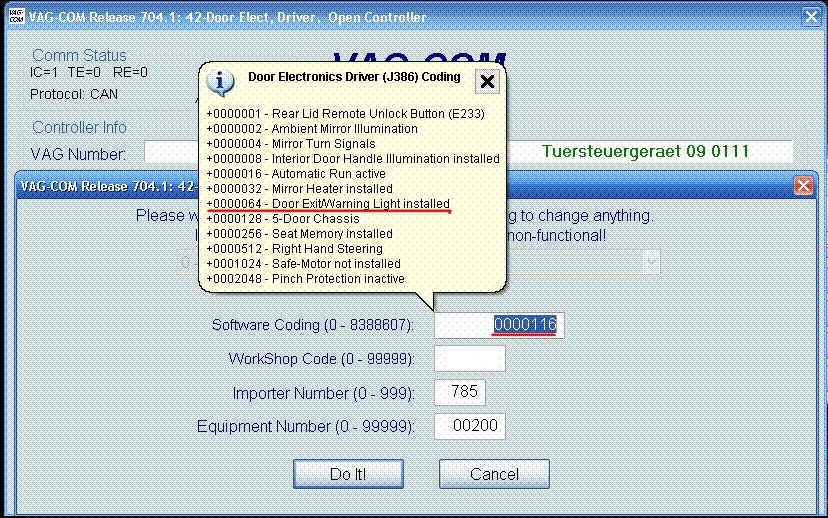
Task: Click '+0002048 - Pinch Protection inactive' line
Action: [x=306, y=278]
